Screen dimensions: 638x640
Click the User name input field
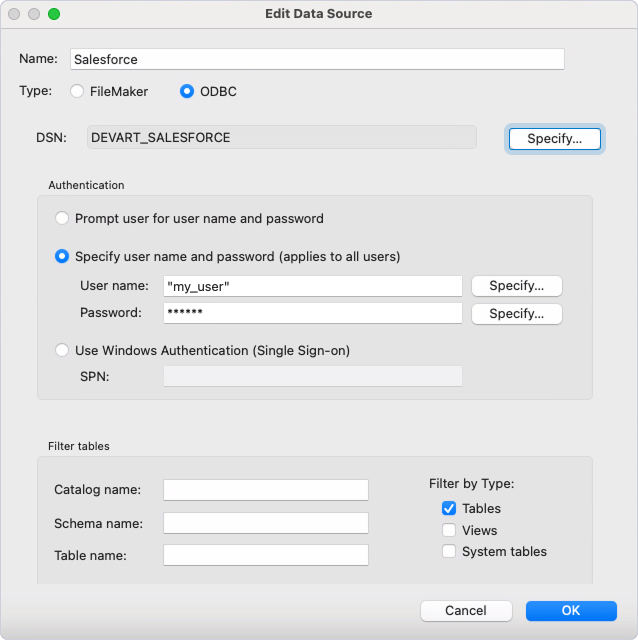(313, 286)
